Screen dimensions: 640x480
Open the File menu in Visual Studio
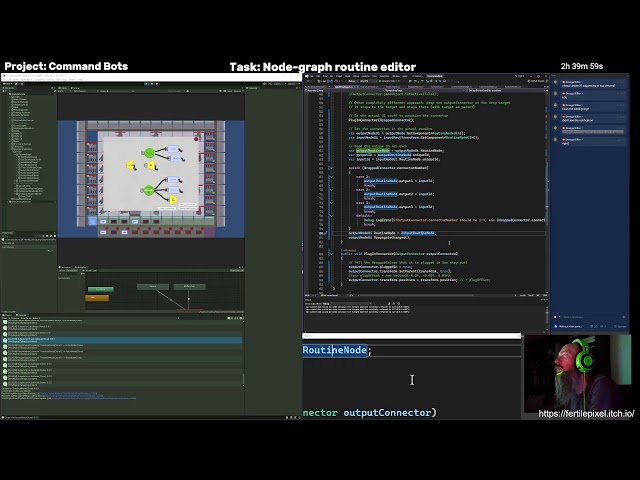pos(311,76)
